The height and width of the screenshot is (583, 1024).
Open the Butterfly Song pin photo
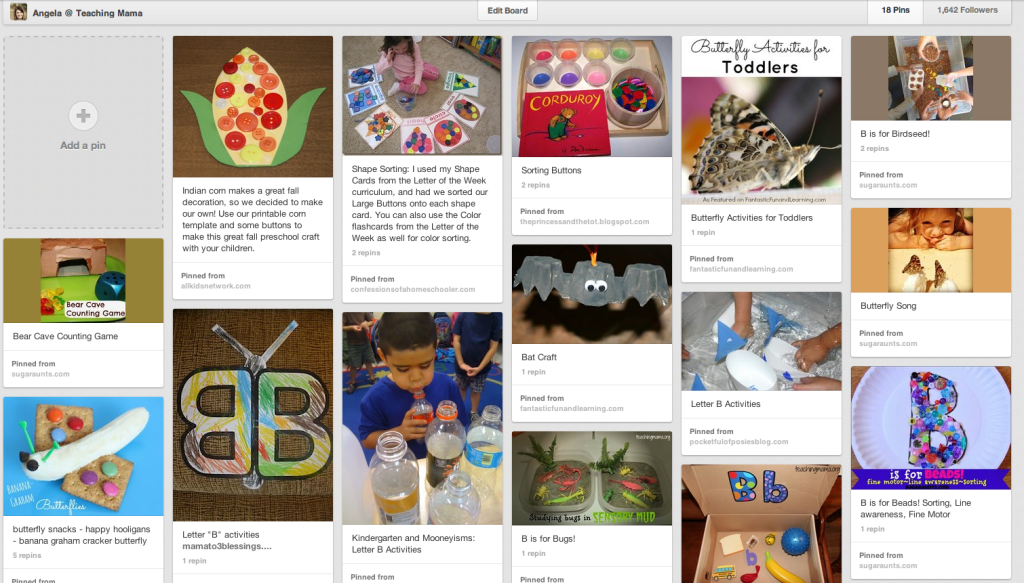[931, 250]
